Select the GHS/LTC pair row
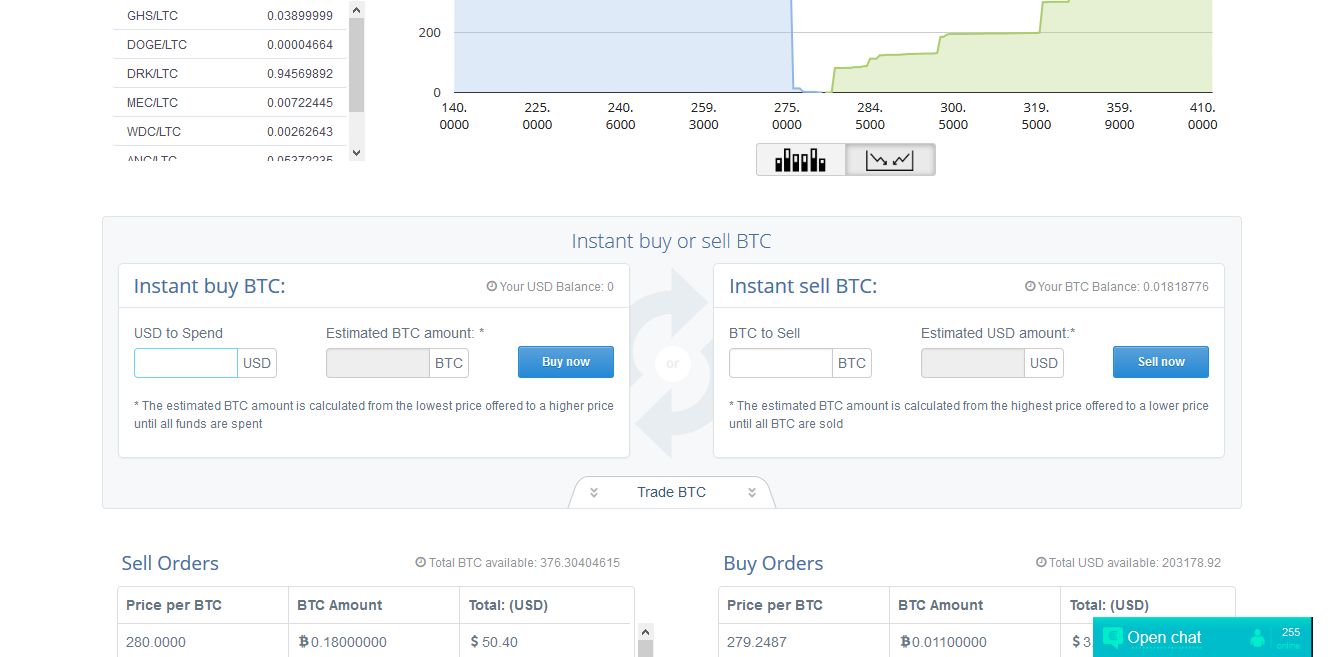 click(229, 16)
